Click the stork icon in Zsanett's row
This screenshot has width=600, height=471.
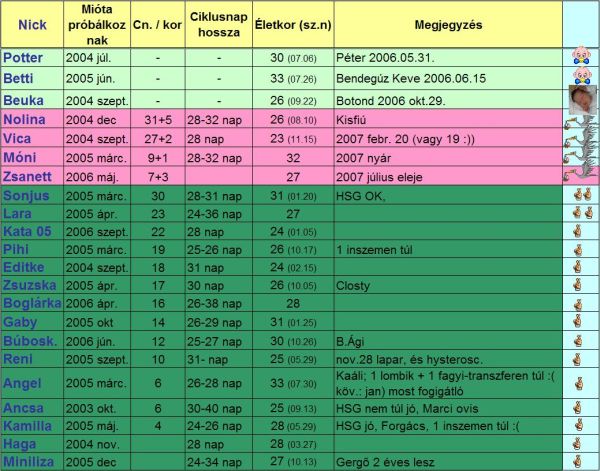579,175
